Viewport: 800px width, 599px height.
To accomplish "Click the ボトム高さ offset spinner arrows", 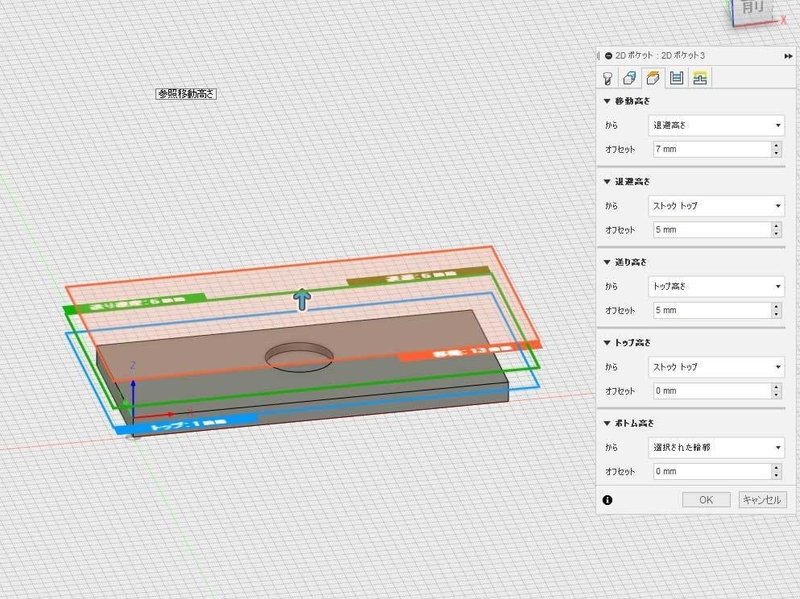I will tap(777, 471).
